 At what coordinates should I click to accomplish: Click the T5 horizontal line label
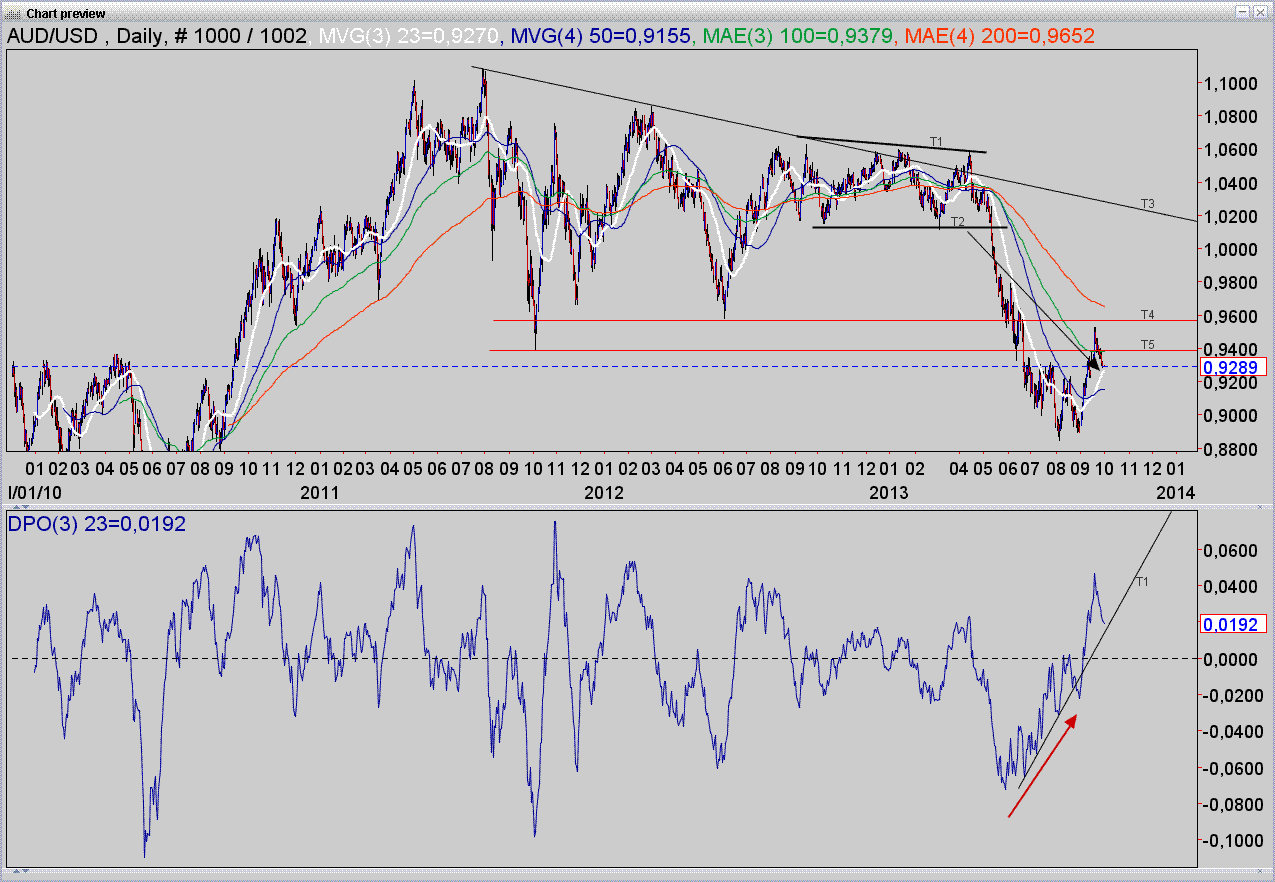pyautogui.click(x=1148, y=344)
